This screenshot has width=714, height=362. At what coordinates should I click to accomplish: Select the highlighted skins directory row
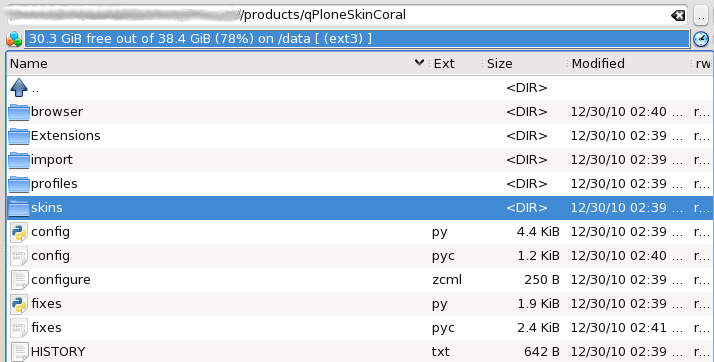click(x=360, y=208)
